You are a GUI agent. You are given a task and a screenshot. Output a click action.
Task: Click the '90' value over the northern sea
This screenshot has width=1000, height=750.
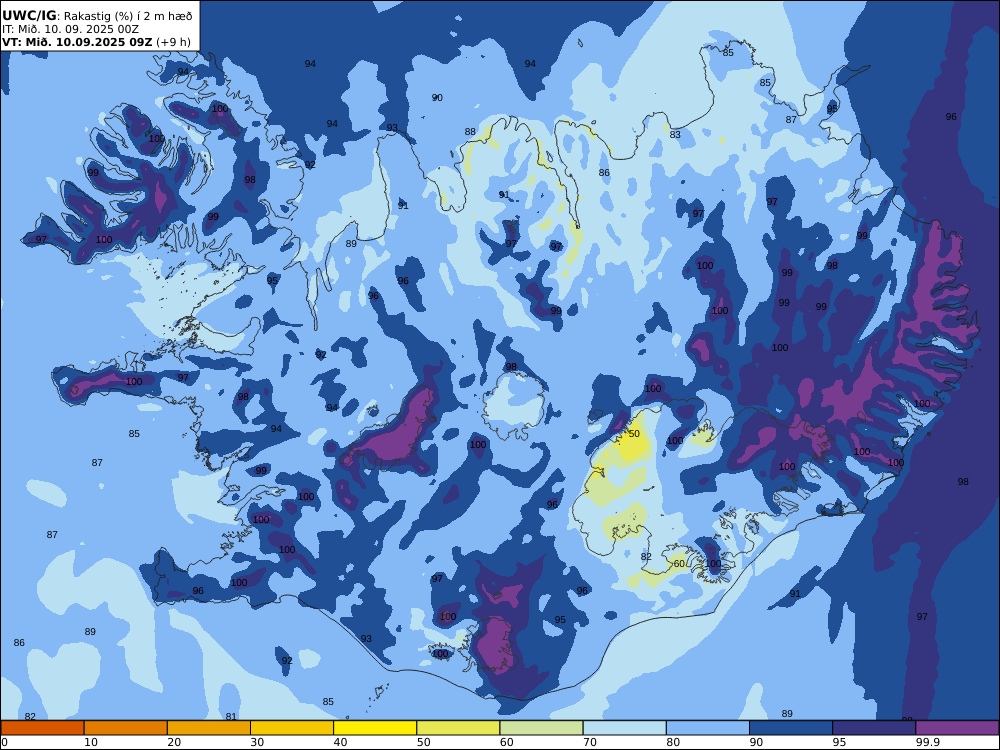click(x=437, y=98)
